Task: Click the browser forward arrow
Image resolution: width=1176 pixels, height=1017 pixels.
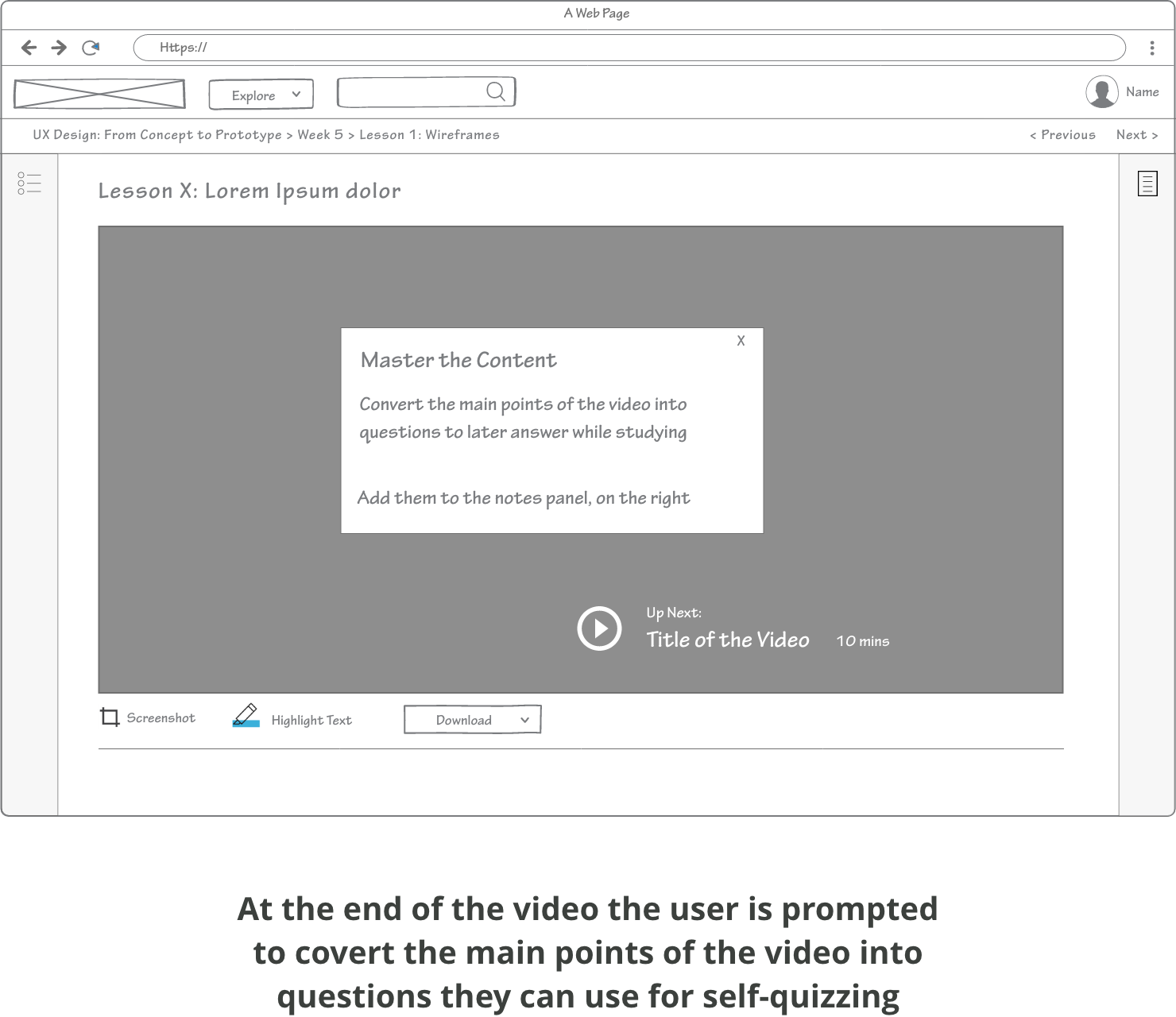Action: tap(59, 48)
